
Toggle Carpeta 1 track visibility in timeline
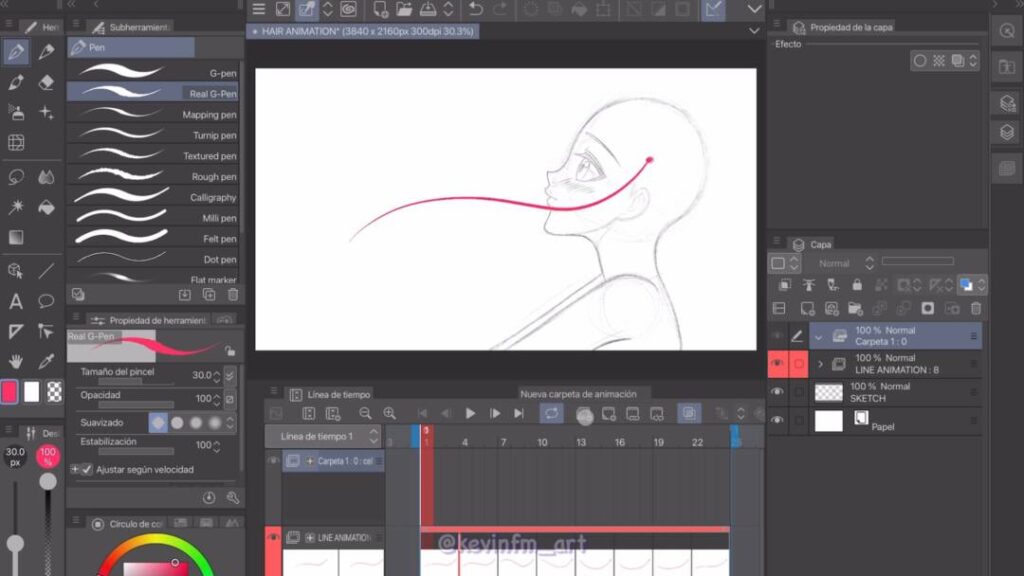coord(273,461)
